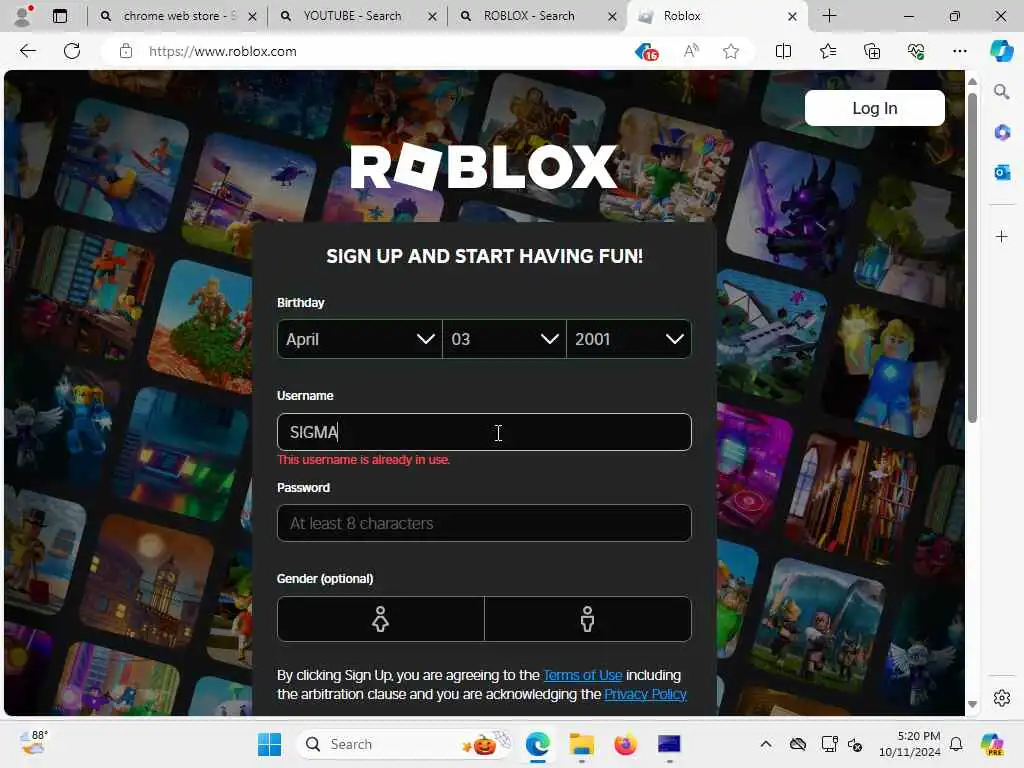Click the Username field containing SIGMA
1024x768 pixels.
(484, 432)
